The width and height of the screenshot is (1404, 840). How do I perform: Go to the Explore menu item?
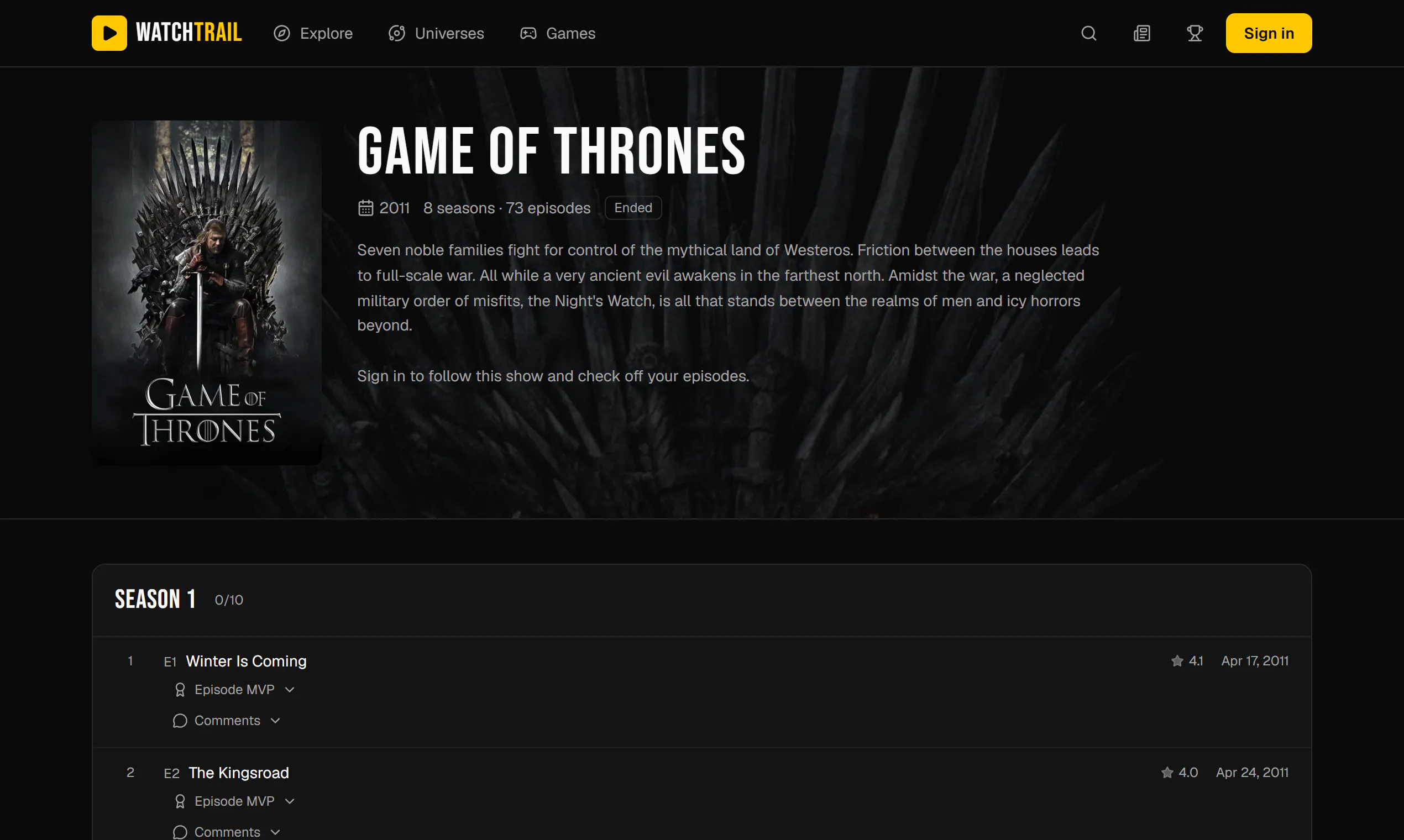313,33
